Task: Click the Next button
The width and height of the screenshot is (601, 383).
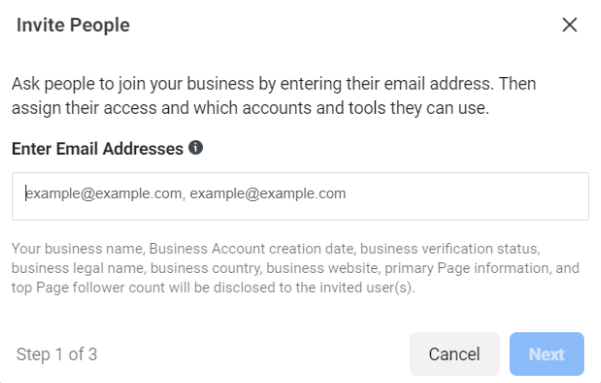Action: click(547, 354)
